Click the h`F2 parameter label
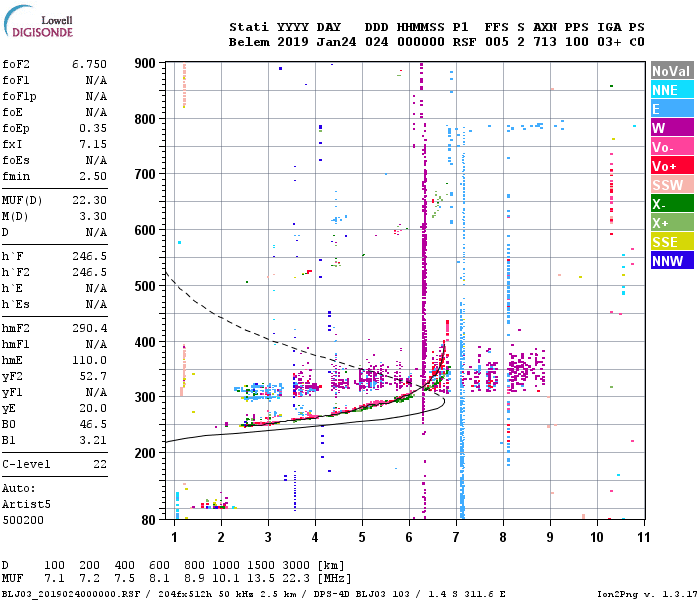This screenshot has width=700, height=600. click(x=16, y=272)
